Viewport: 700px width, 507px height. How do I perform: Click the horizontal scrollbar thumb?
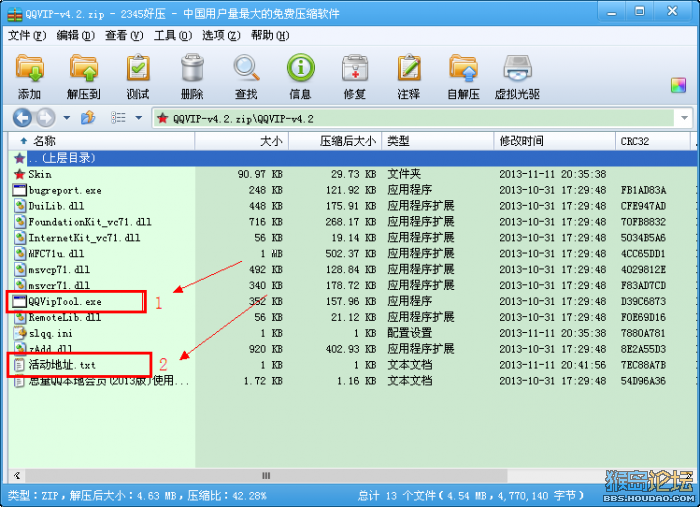tap(266, 476)
